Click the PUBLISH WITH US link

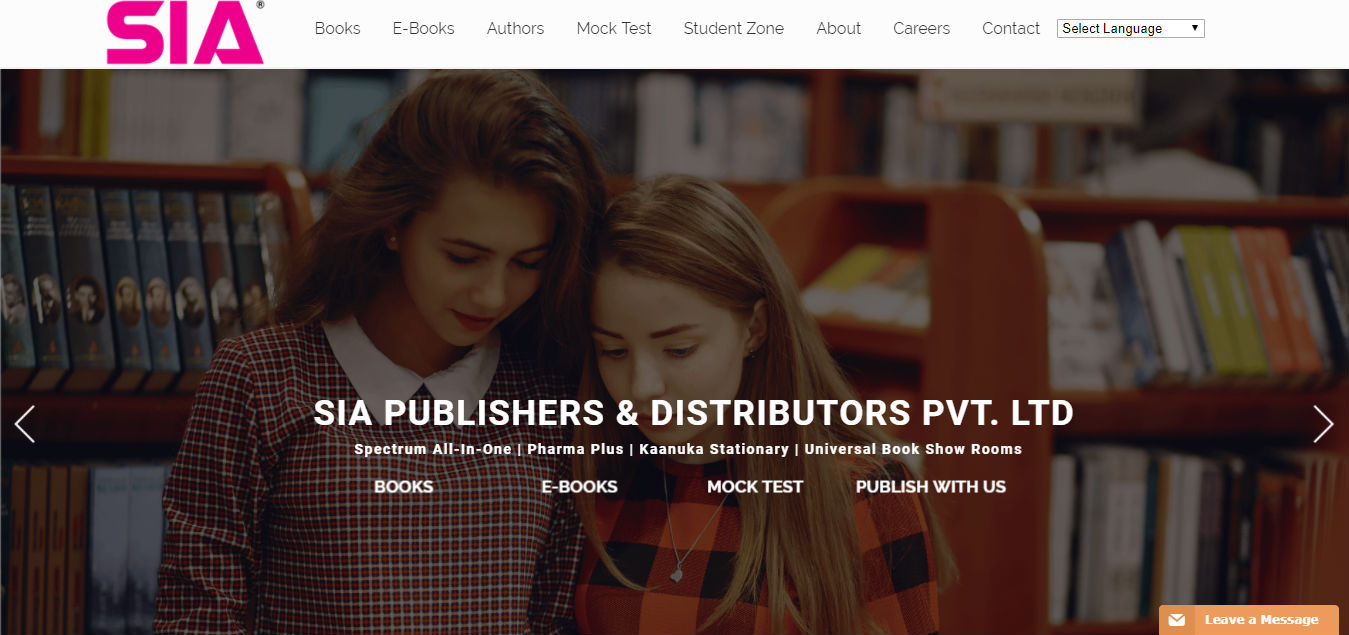click(x=931, y=487)
